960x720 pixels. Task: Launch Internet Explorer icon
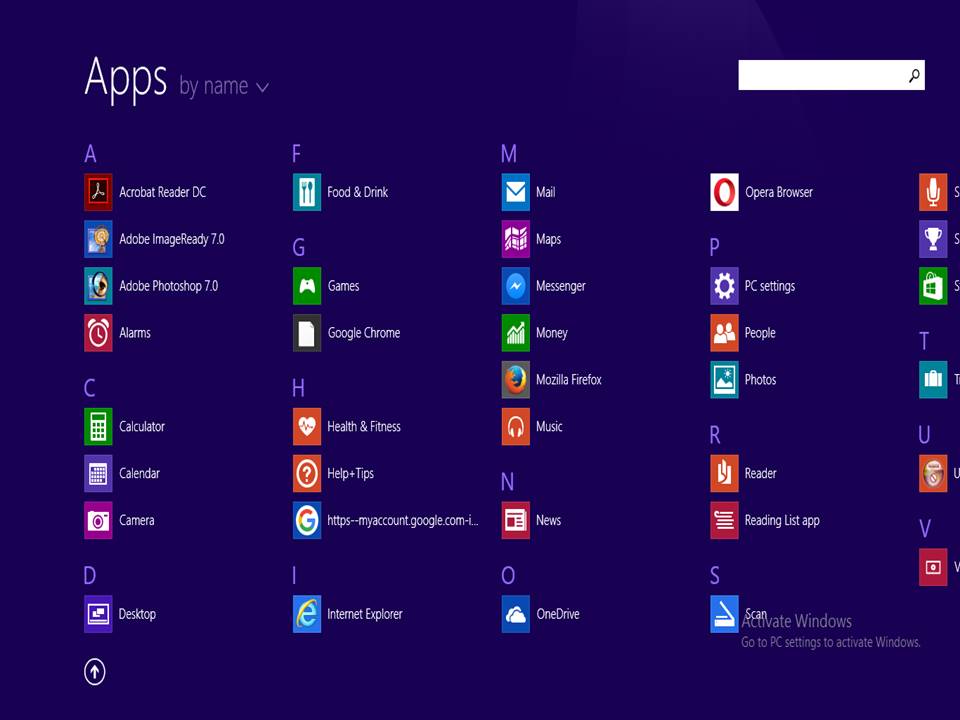point(307,614)
